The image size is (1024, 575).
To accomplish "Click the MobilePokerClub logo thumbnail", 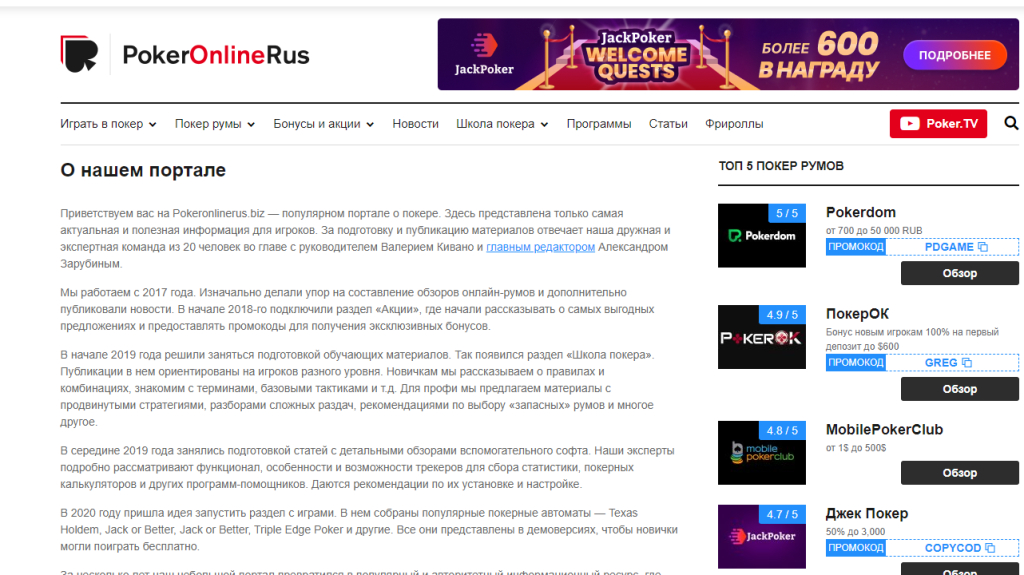I will (761, 452).
